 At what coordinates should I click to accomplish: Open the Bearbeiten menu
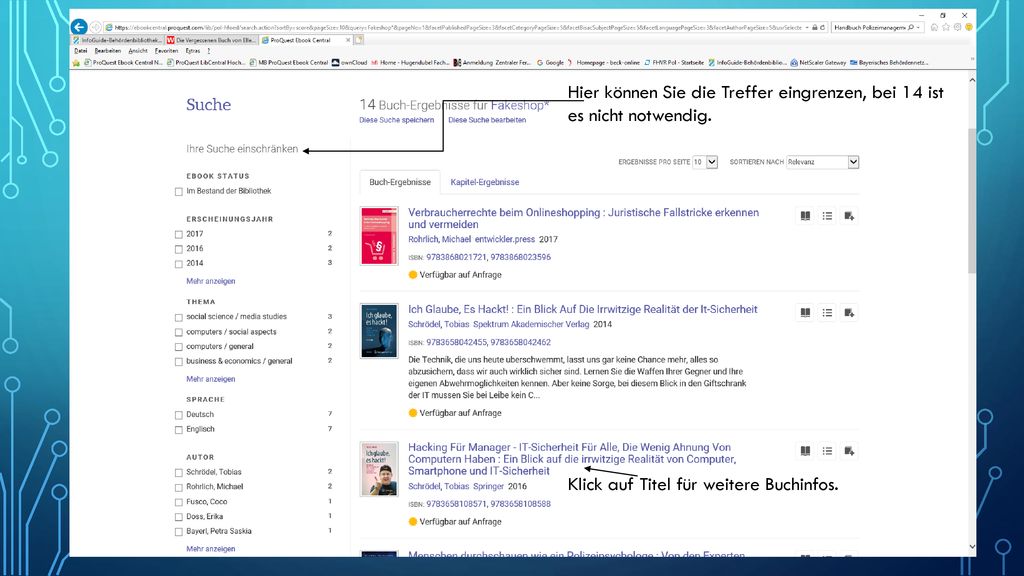[x=108, y=51]
